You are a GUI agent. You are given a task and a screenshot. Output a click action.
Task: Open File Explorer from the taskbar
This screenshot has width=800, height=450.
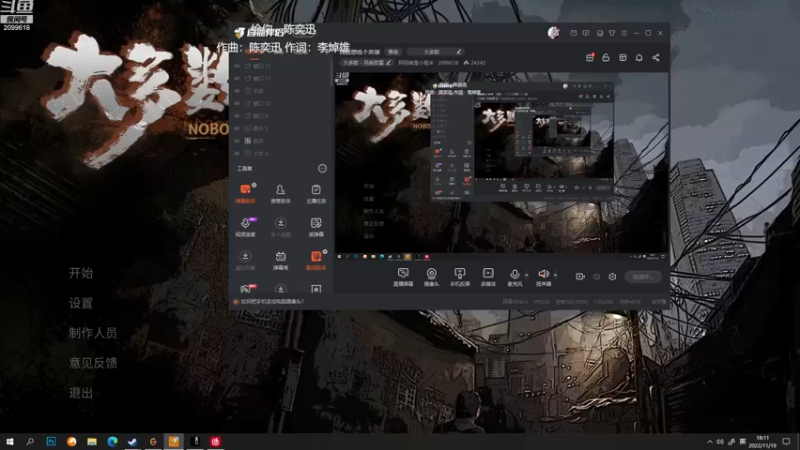(92, 441)
